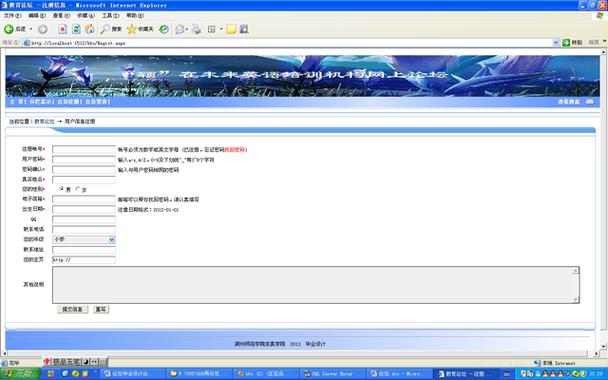
Task: Print the page using the printer icon
Action: [197, 29]
